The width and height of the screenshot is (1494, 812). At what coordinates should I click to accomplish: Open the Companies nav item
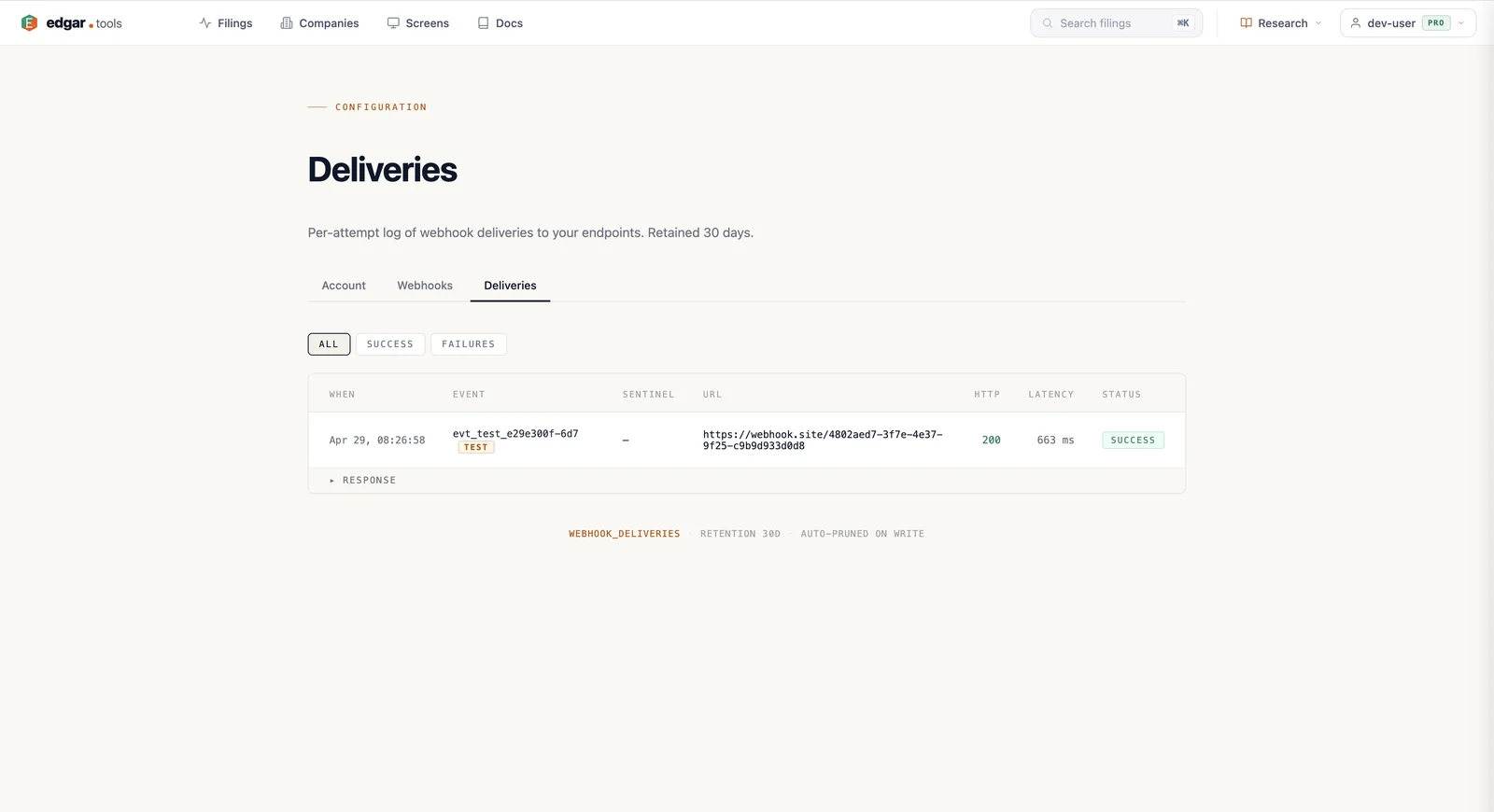click(319, 23)
